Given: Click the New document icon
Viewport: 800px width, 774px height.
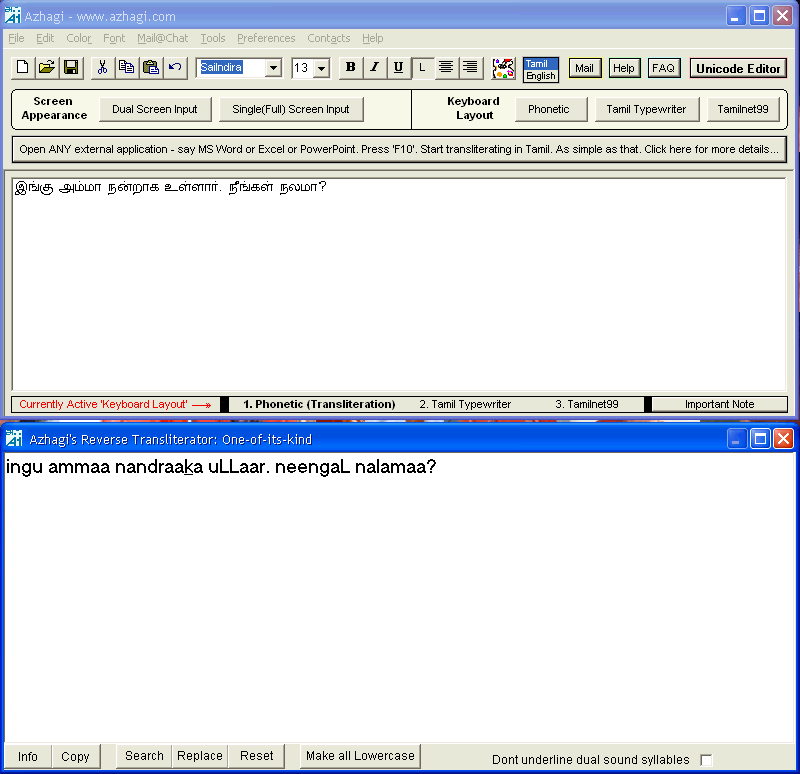Looking at the screenshot, I should tap(22, 67).
